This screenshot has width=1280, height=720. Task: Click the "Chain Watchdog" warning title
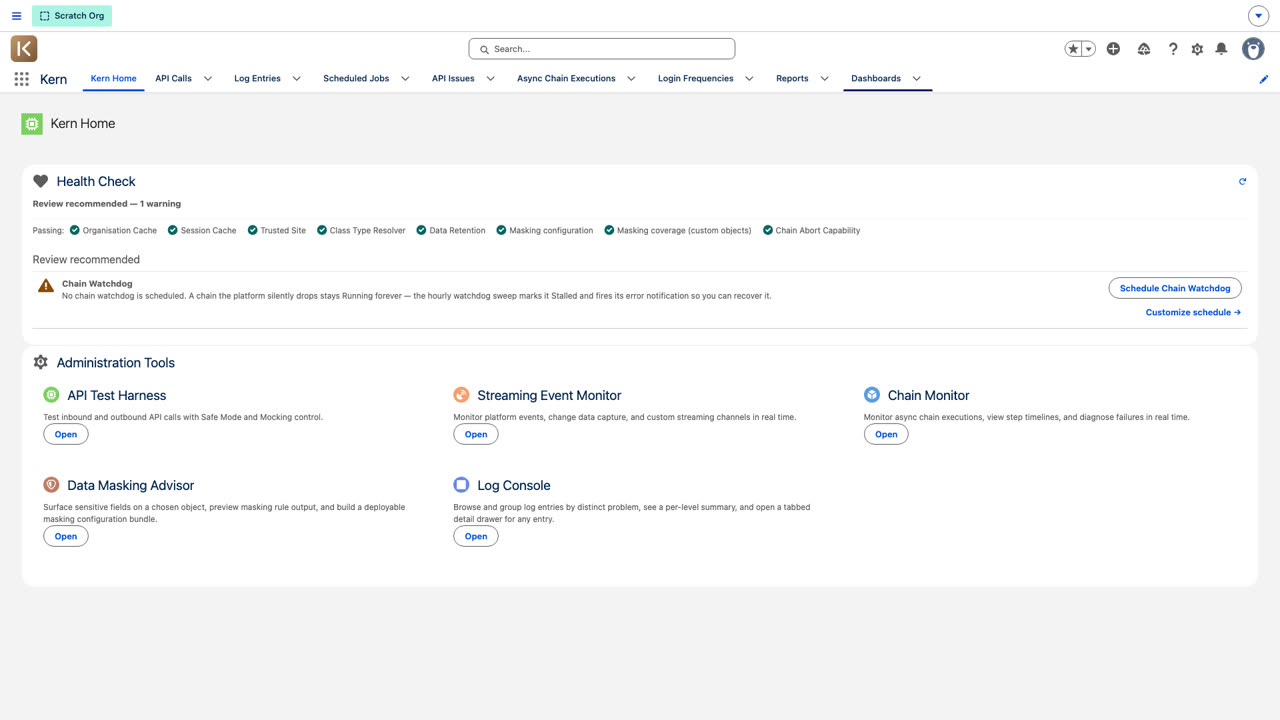97,284
